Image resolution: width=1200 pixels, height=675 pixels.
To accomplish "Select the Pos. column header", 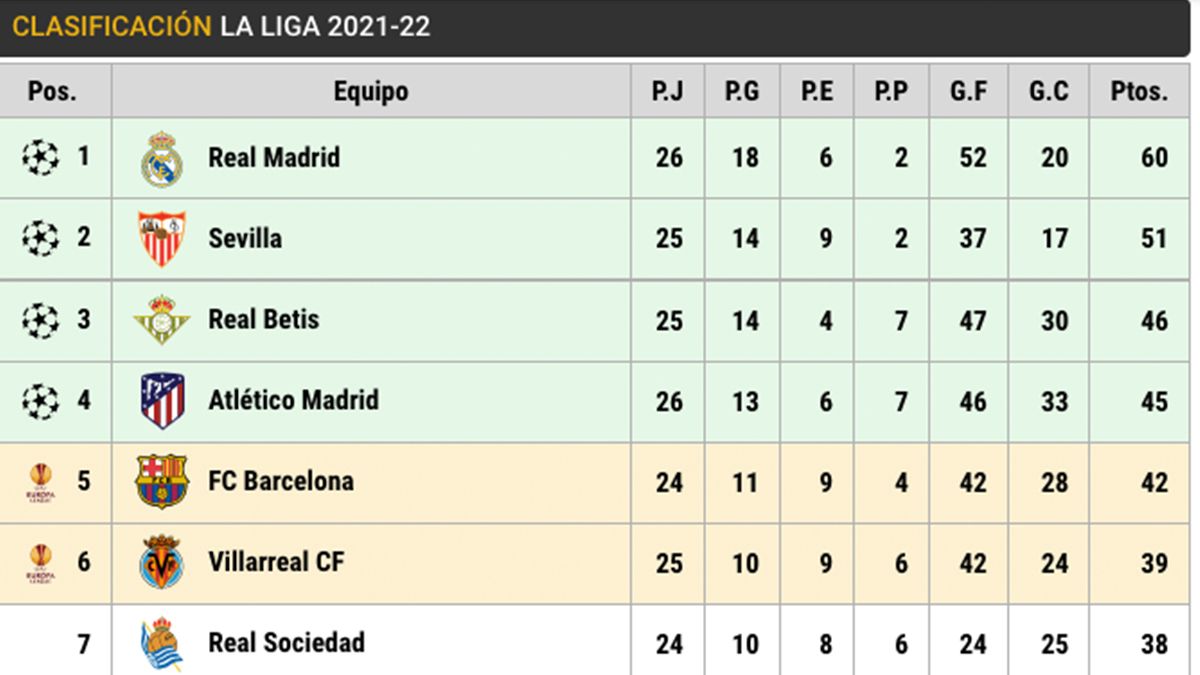I will coord(53,92).
